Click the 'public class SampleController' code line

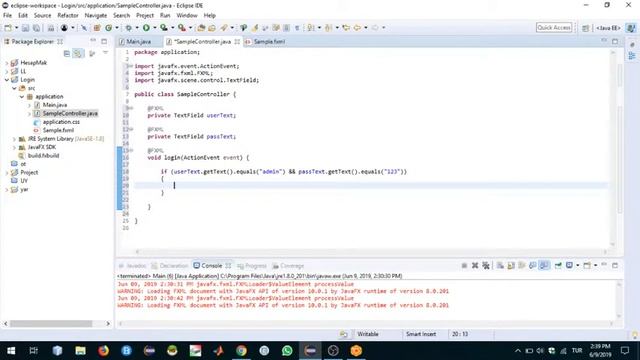click(185, 94)
